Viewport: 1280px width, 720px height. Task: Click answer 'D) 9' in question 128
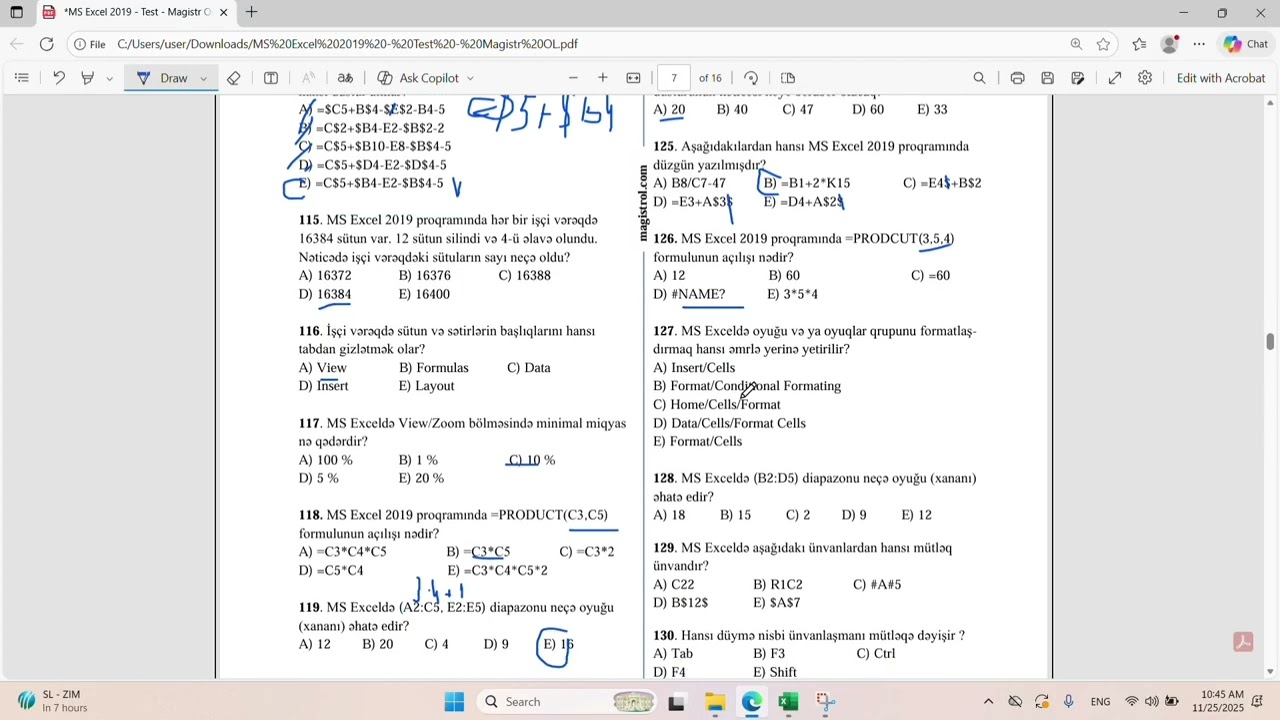[x=854, y=515]
